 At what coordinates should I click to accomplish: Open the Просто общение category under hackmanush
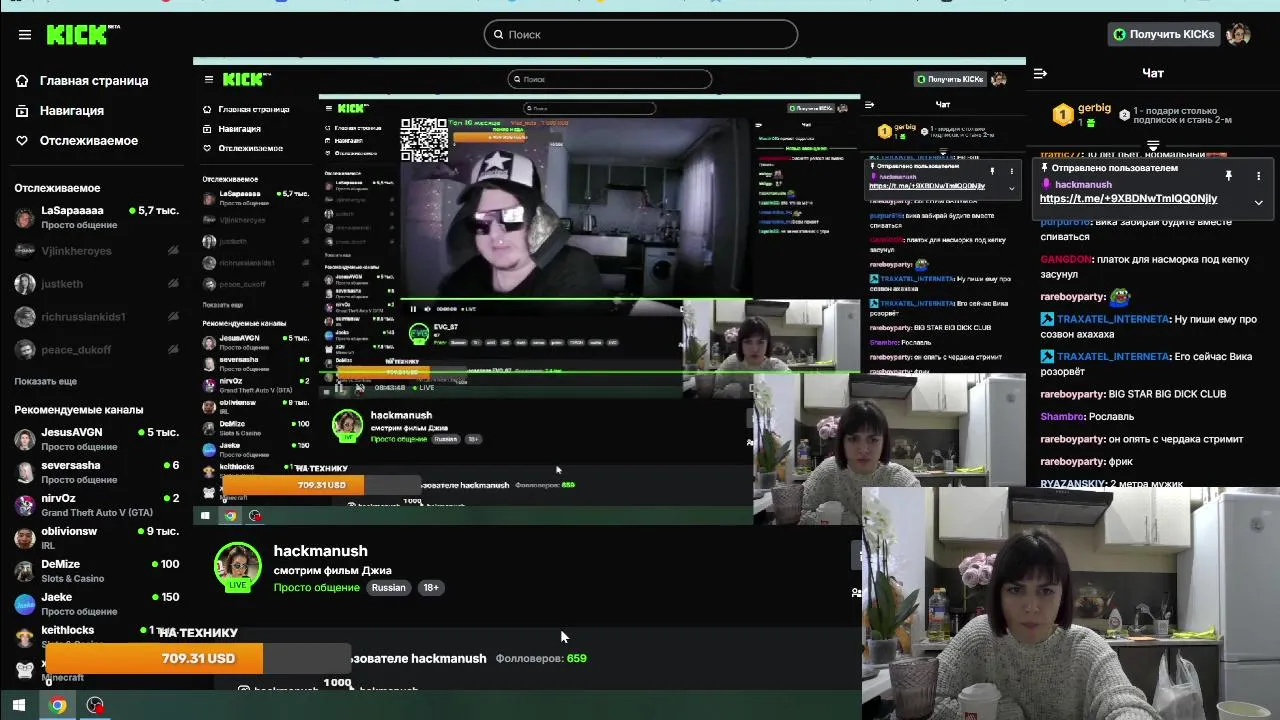tap(316, 587)
